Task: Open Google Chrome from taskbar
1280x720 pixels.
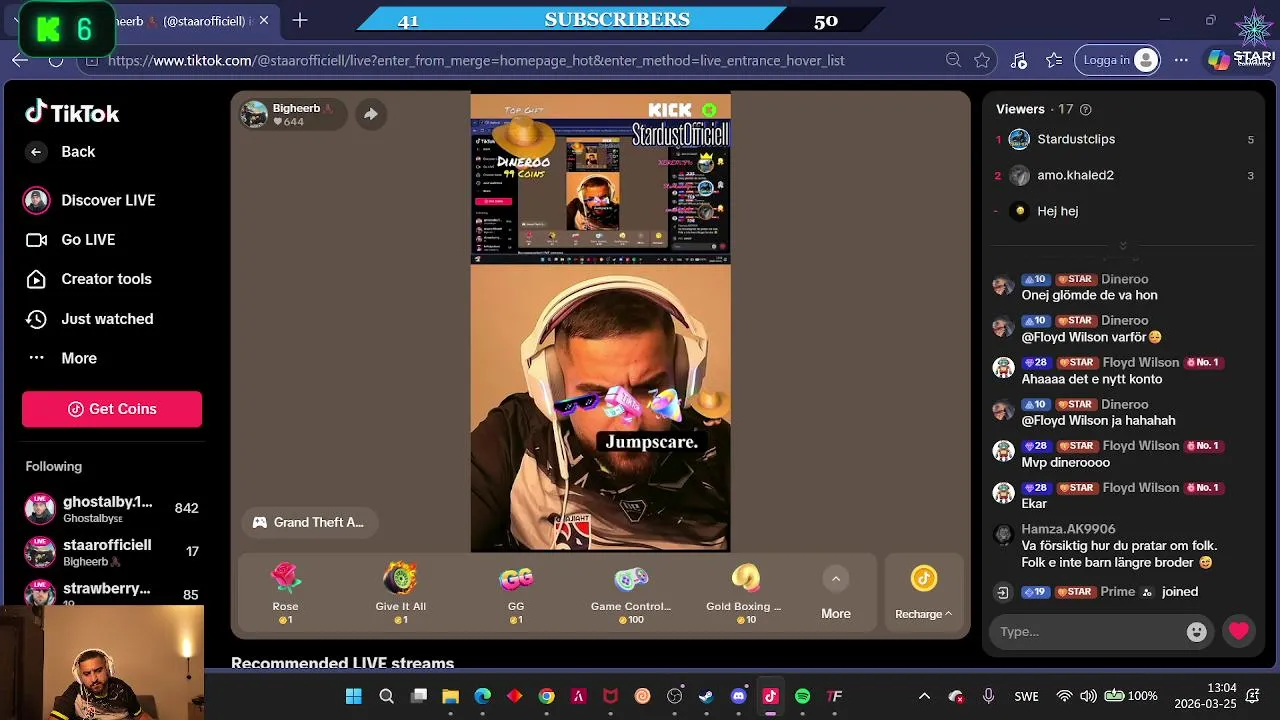Action: tap(546, 696)
